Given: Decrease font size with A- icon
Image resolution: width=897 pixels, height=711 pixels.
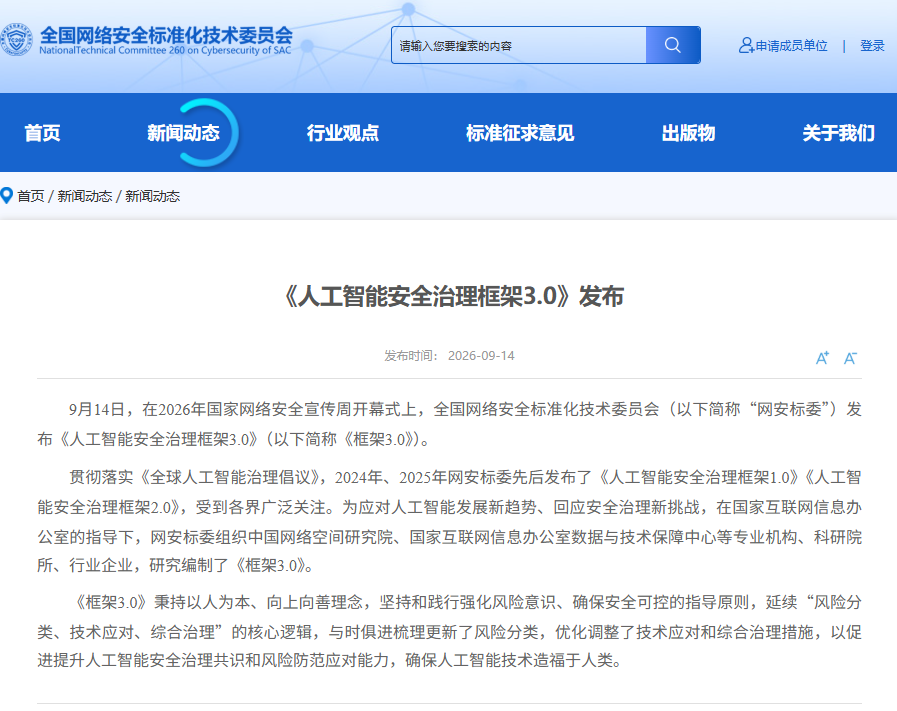Looking at the screenshot, I should (x=850, y=358).
